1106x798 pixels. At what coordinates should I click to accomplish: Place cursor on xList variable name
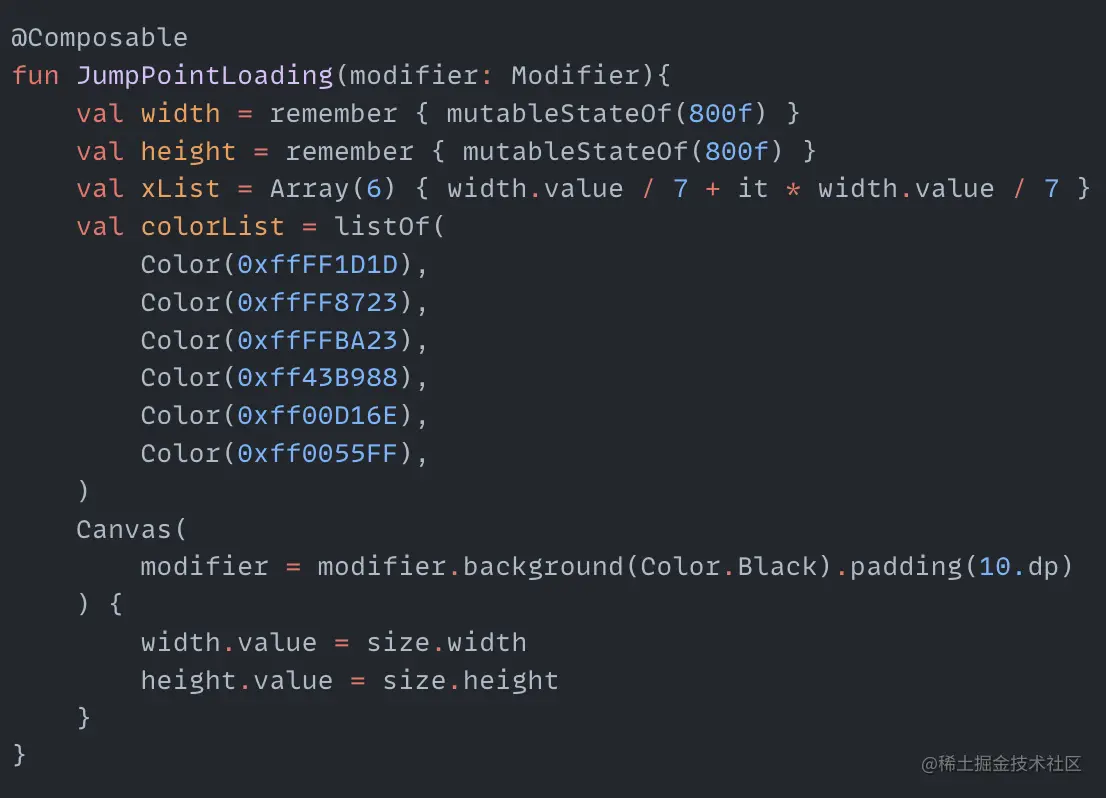click(180, 189)
